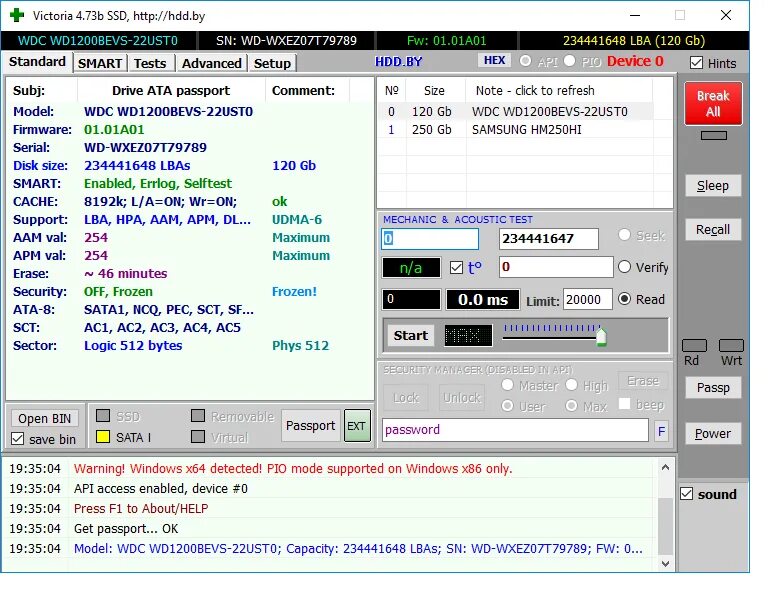The image size is (768, 614).
Task: Click the Removable indicator square
Action: pos(198,416)
